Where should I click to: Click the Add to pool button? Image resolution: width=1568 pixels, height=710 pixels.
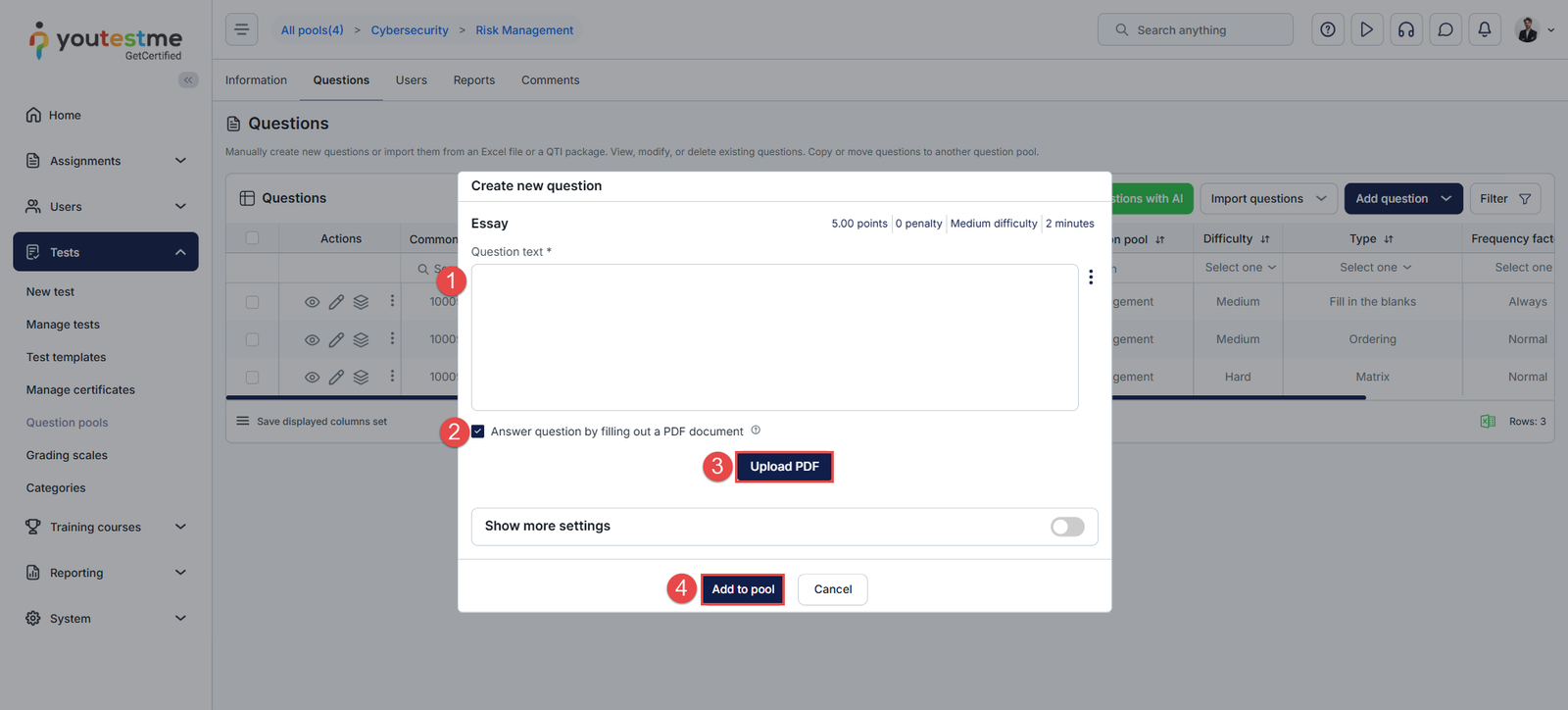tap(743, 589)
